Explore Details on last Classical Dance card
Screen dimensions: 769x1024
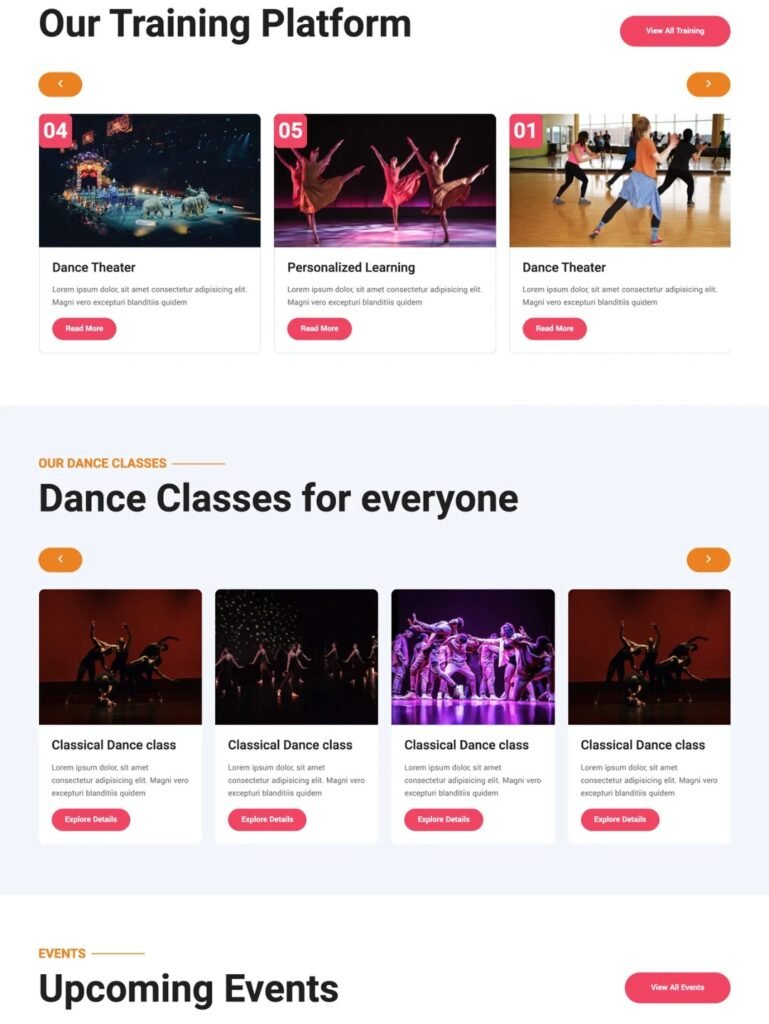coord(620,820)
